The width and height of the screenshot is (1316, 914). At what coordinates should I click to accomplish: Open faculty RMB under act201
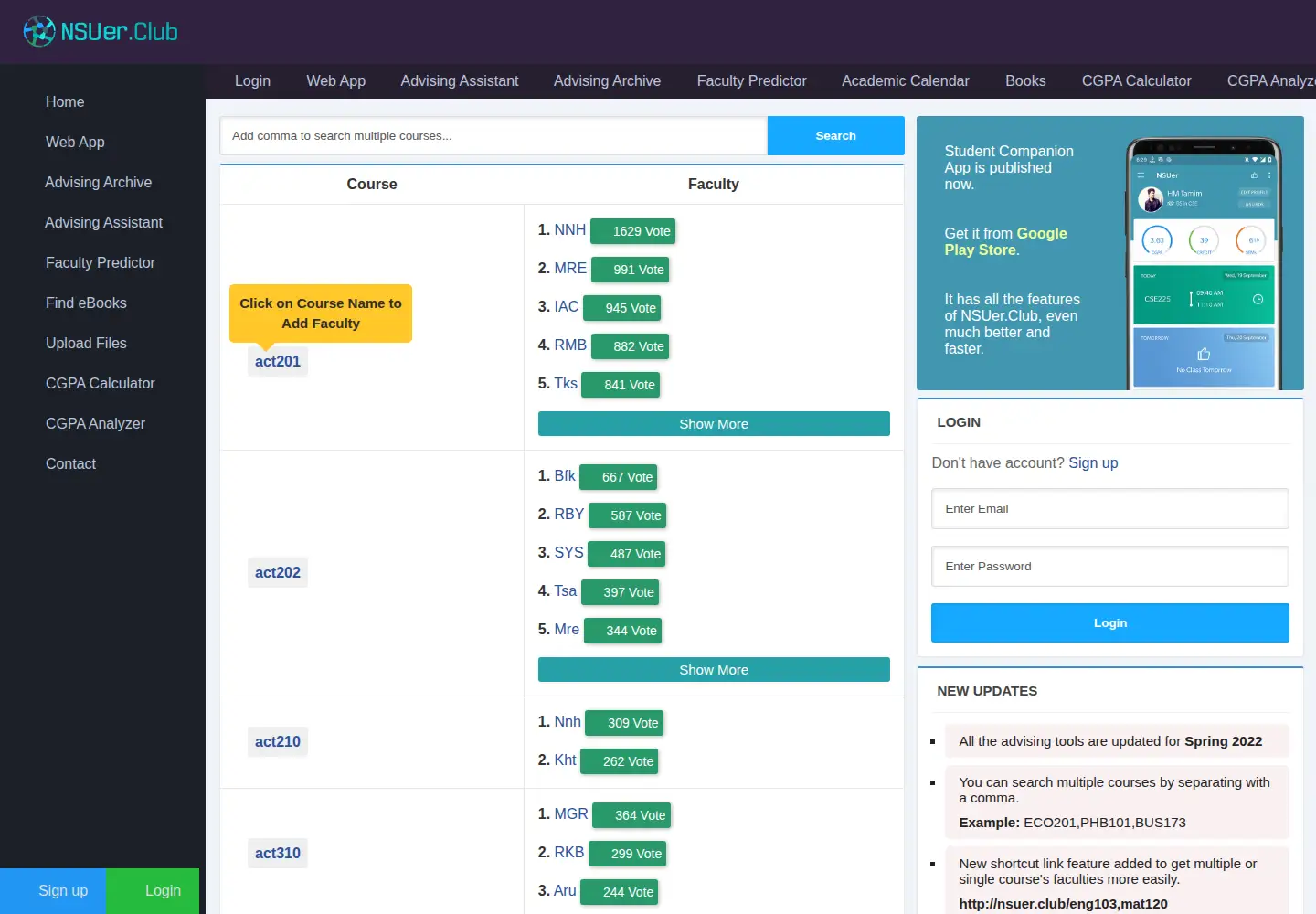point(570,345)
